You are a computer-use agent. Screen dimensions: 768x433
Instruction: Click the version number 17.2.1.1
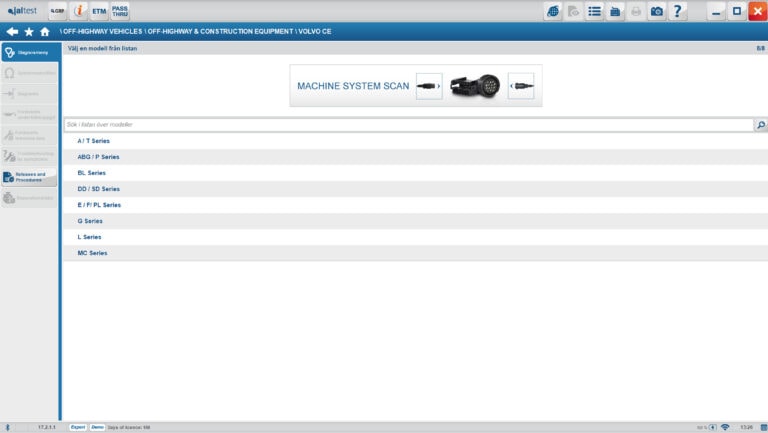47,428
